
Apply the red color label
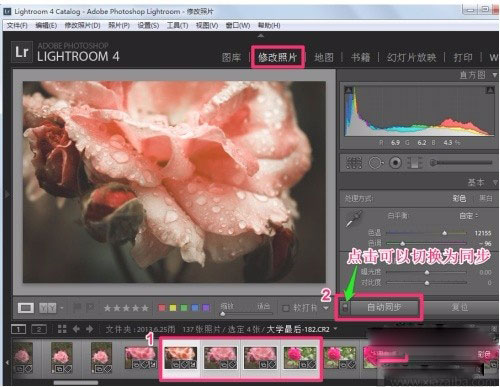tap(162, 308)
